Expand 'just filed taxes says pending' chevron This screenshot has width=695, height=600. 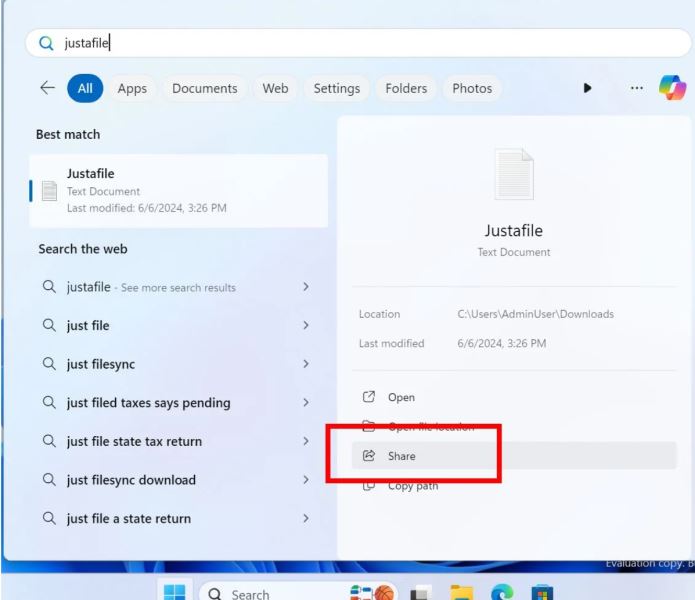click(x=306, y=402)
